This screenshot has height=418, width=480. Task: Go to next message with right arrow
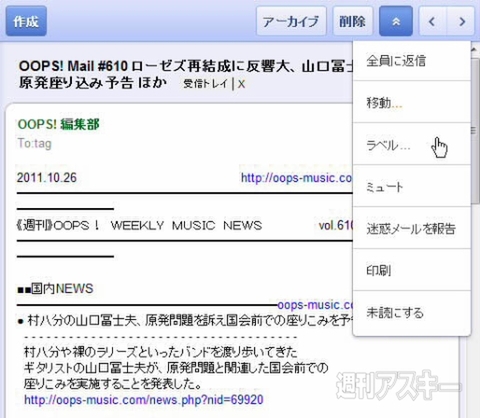tap(461, 21)
